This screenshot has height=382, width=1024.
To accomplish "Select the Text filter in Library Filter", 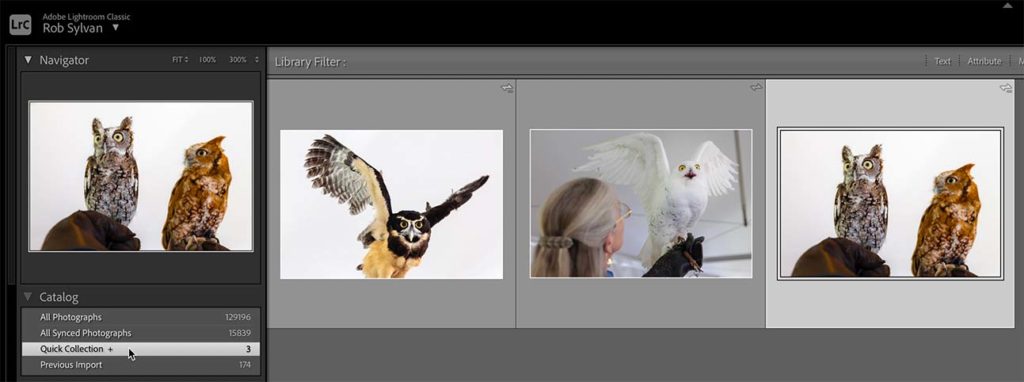I will (x=942, y=61).
